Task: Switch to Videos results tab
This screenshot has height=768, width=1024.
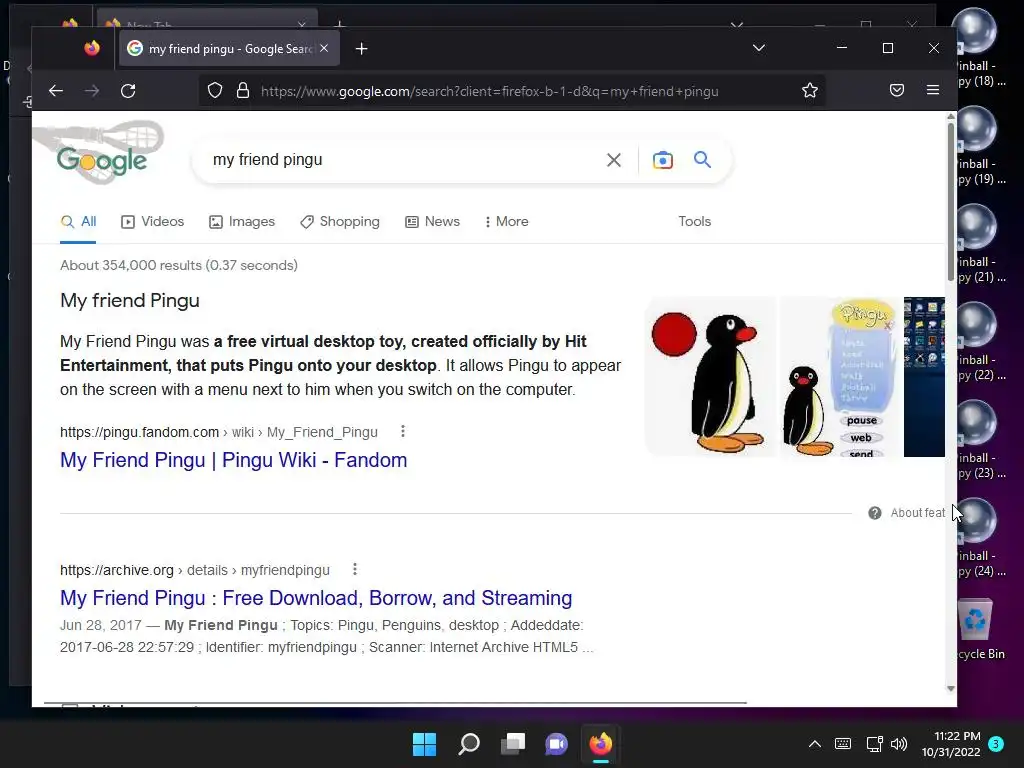Action: point(153,222)
